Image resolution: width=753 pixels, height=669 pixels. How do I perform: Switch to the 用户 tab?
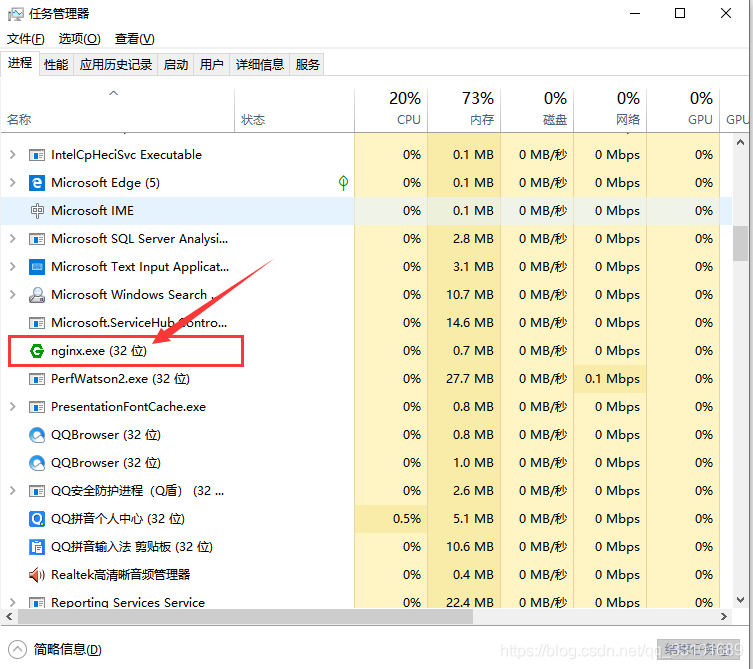pos(212,65)
